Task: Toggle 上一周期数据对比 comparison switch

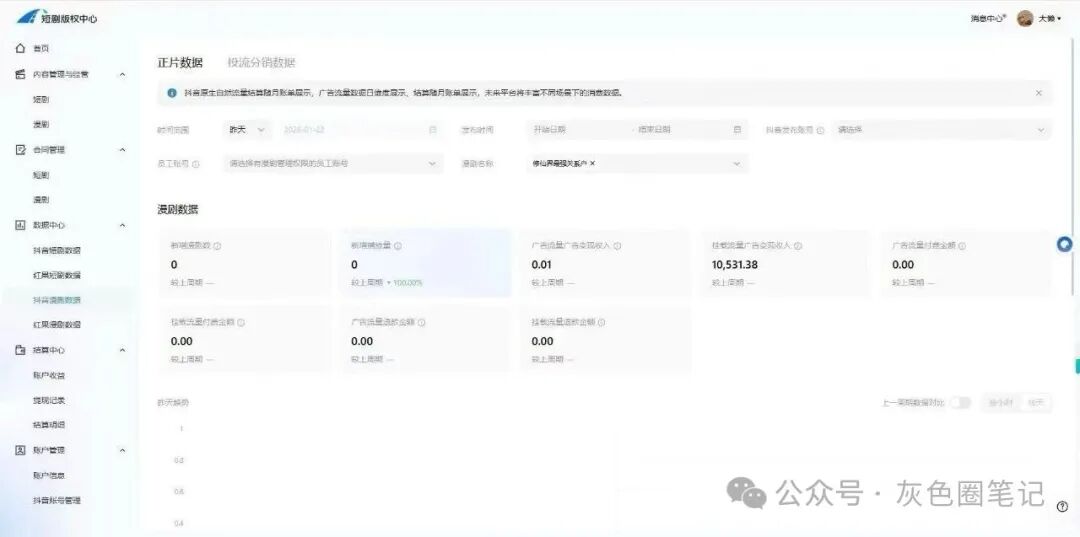Action: tap(960, 403)
